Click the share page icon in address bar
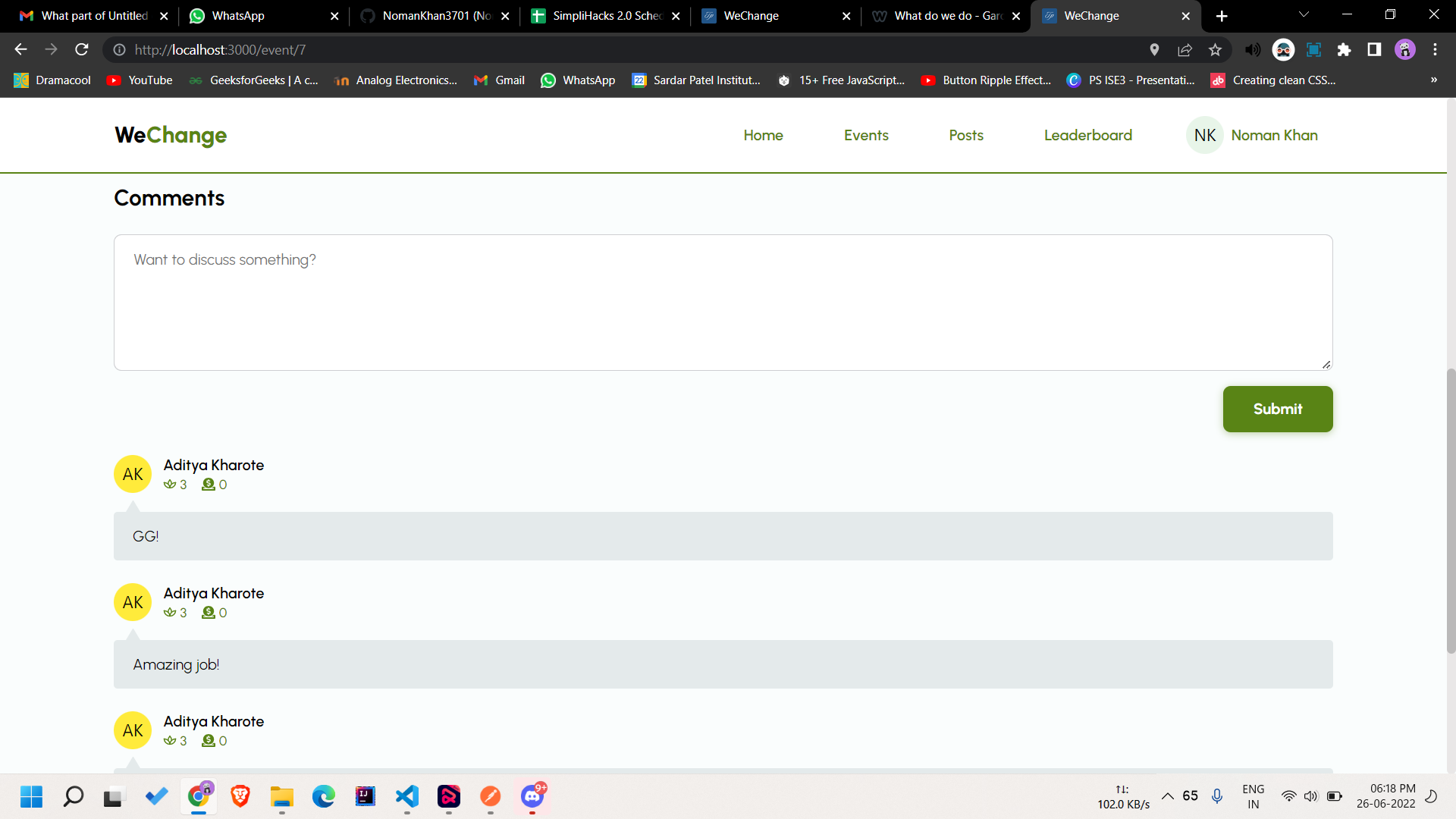The image size is (1456, 819). pyautogui.click(x=1185, y=50)
